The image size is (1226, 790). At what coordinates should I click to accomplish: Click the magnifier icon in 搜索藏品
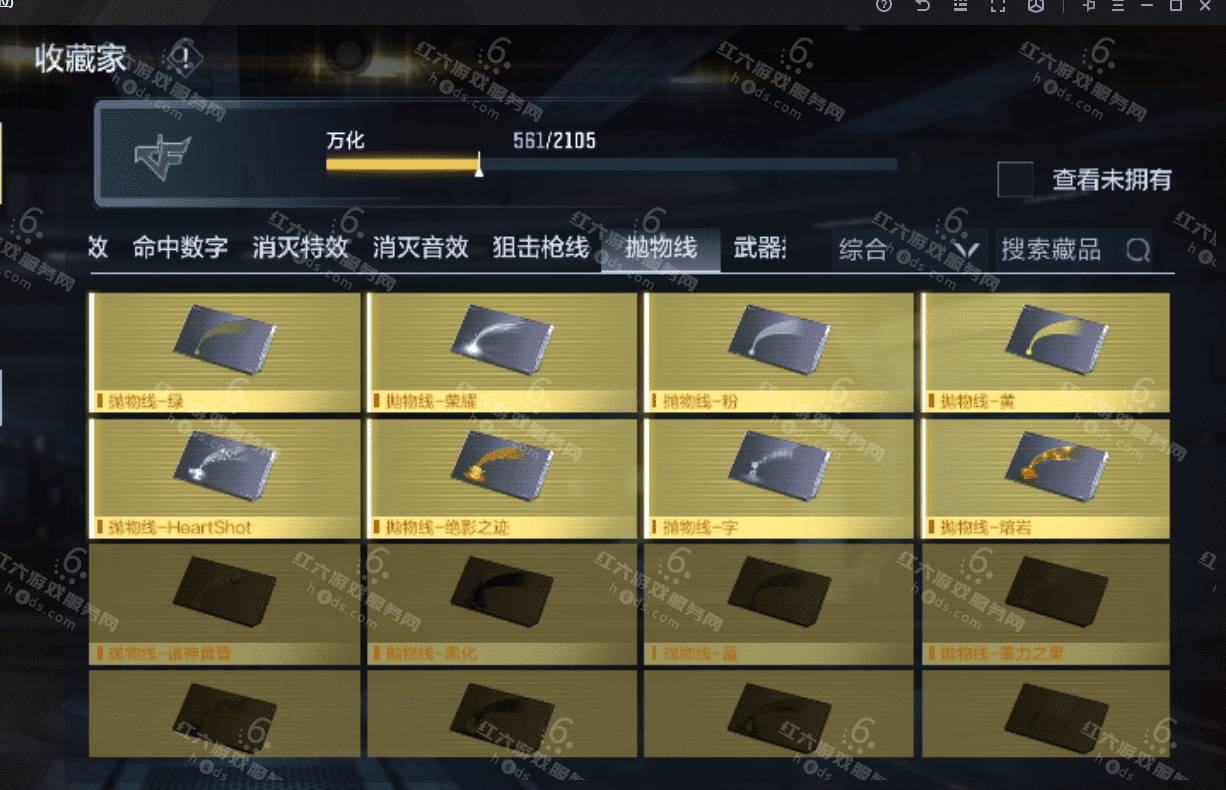(x=1138, y=249)
